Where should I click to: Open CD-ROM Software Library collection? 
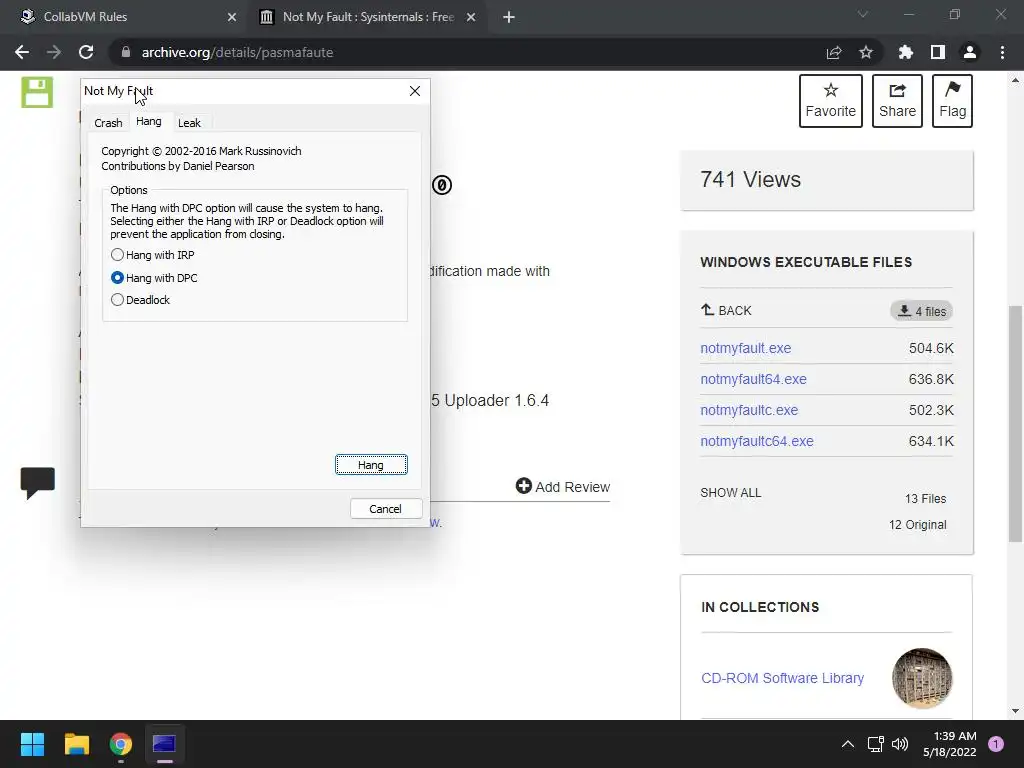point(782,678)
